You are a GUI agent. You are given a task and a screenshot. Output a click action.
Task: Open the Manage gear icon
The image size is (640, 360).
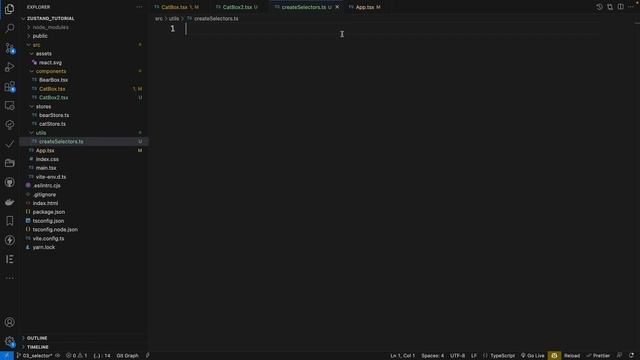click(9, 341)
